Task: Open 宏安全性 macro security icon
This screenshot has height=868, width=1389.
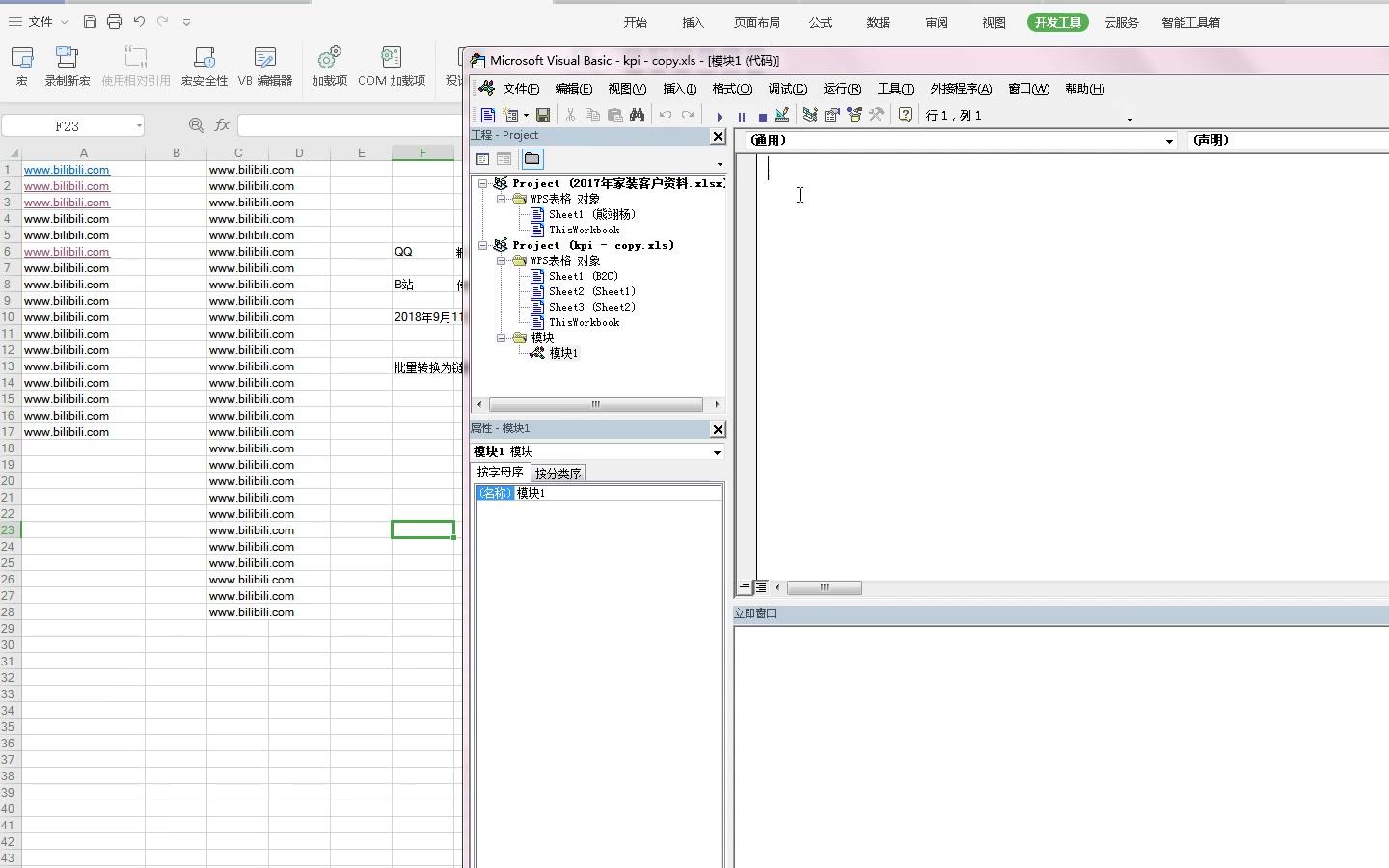Action: [204, 58]
